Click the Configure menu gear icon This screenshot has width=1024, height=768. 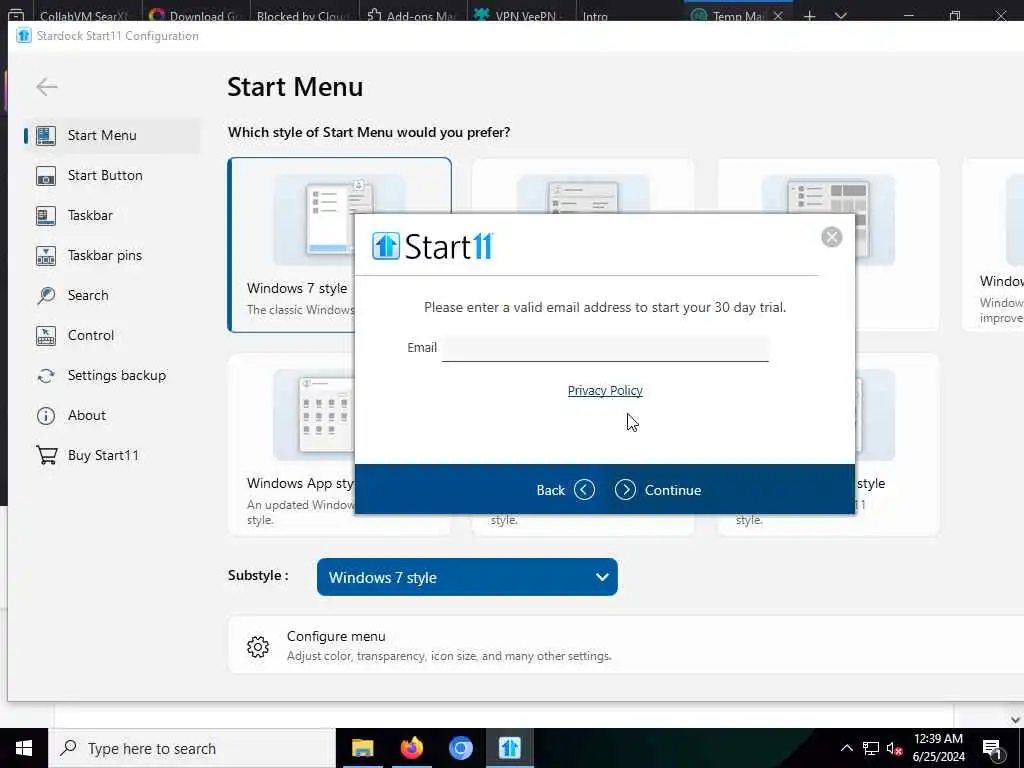tap(258, 647)
